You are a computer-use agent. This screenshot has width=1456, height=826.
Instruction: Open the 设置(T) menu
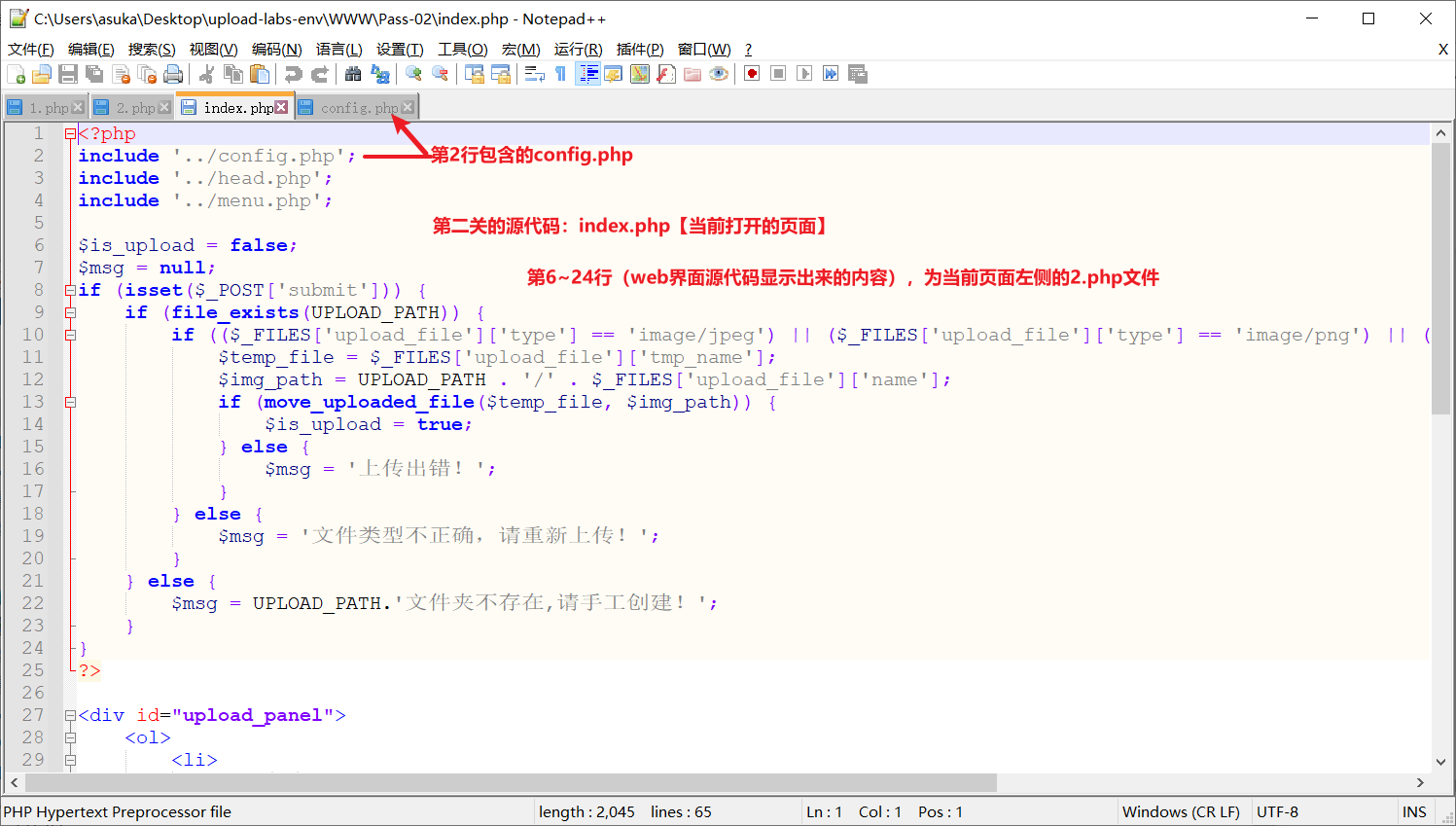coord(400,49)
